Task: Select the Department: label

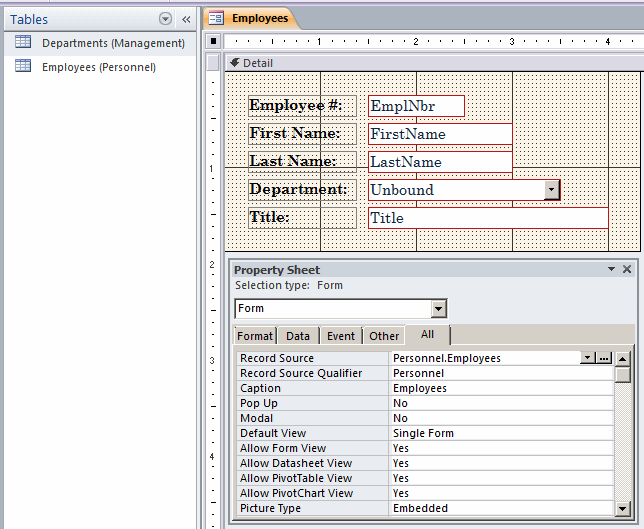Action: point(302,190)
